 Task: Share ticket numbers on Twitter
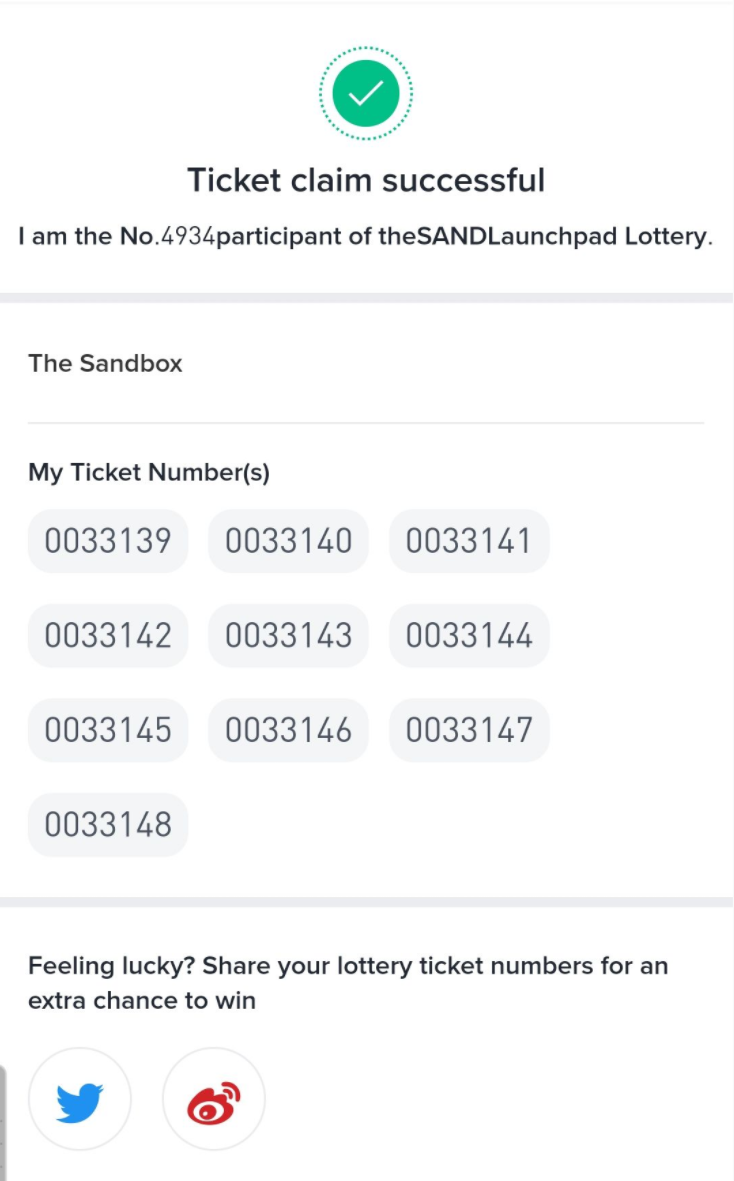(80, 1099)
